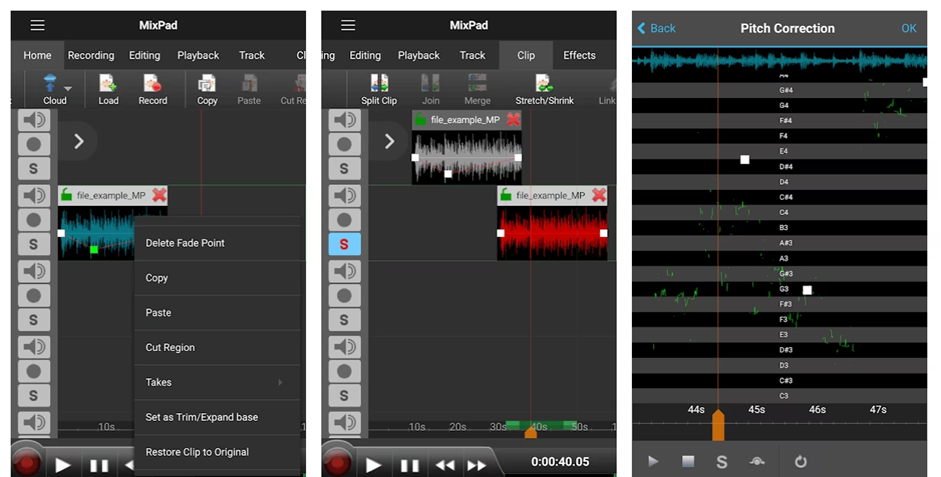The image size is (941, 477).
Task: Arm first track record button, left MixPad screen
Action: tap(34, 144)
